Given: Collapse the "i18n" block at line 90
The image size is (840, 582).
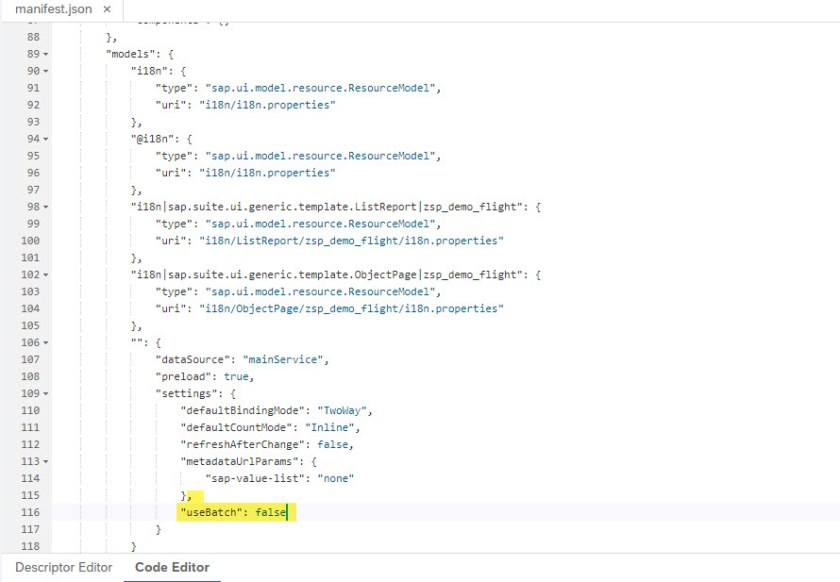Looking at the screenshot, I should click(46, 71).
